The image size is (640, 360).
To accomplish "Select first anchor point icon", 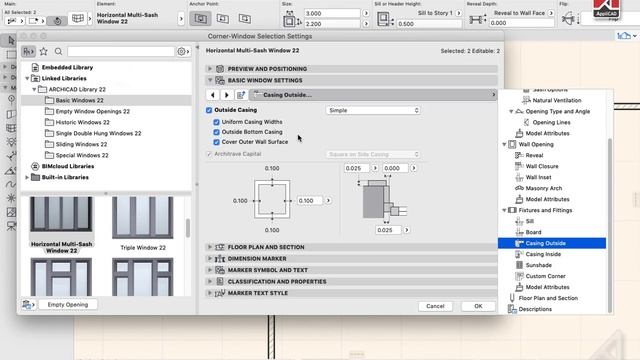I will point(200,19).
